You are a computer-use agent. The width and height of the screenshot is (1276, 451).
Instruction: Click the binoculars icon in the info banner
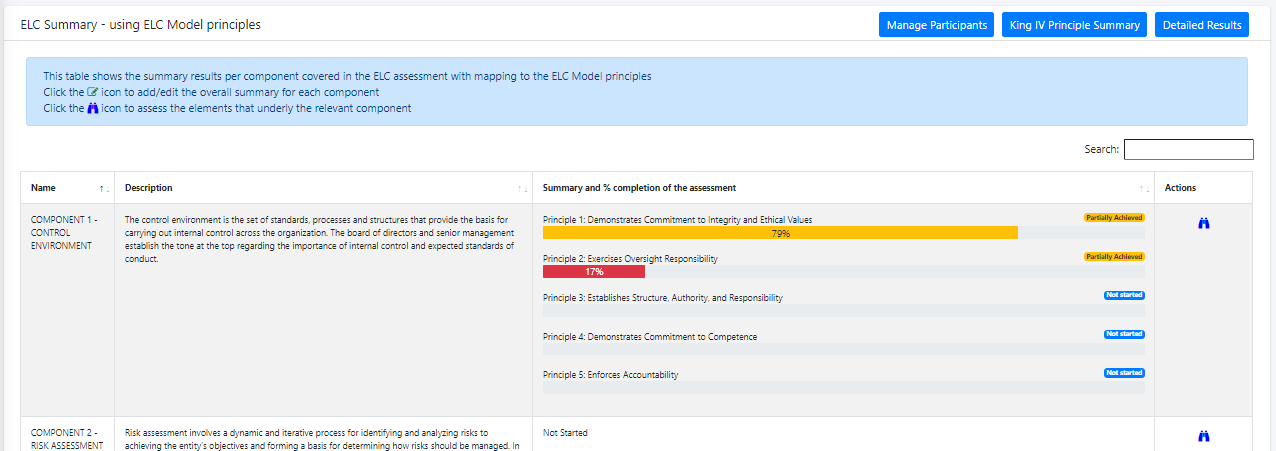[92, 108]
